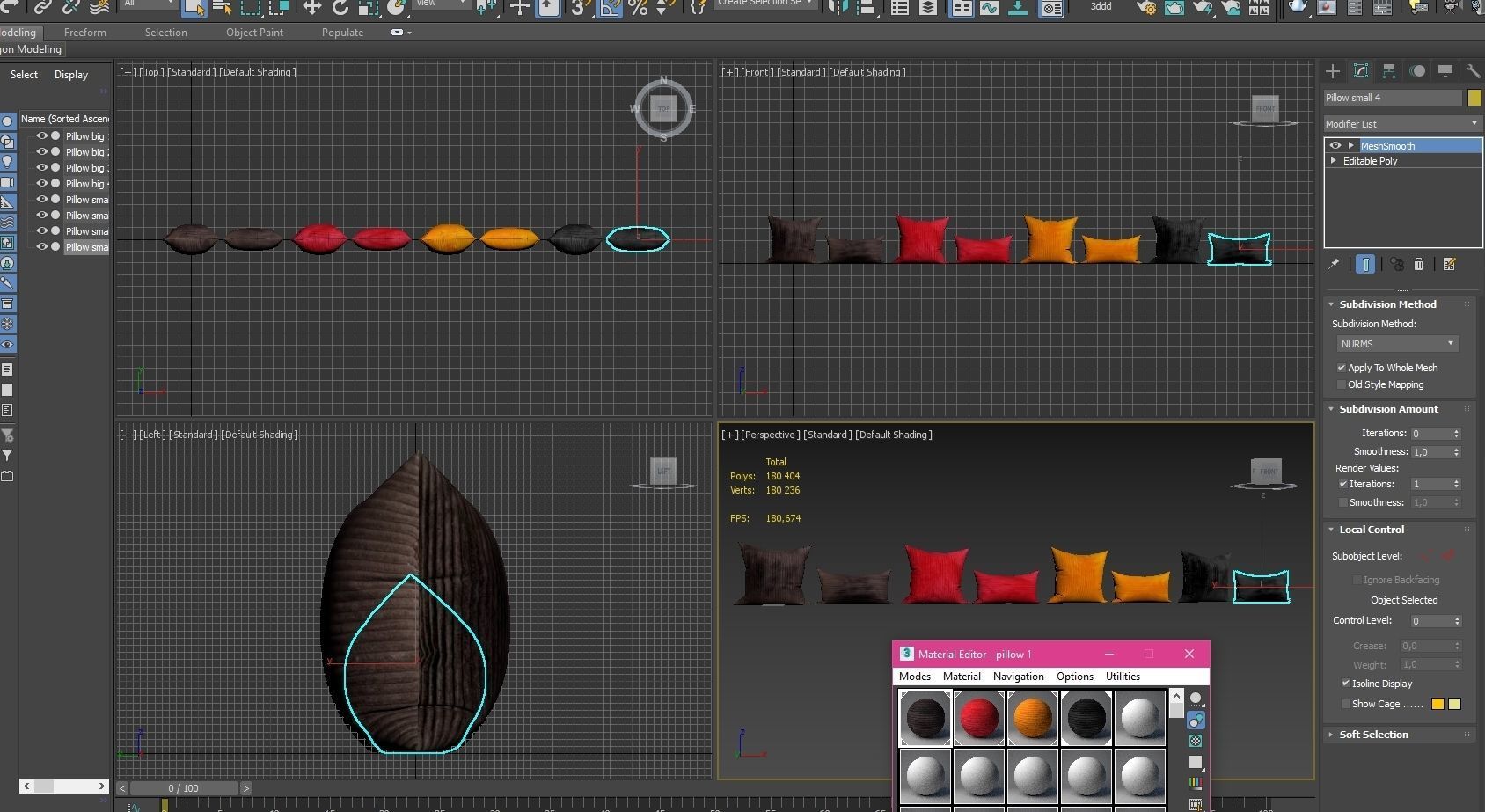Enable Old Style Mapping checkbox
This screenshot has width=1485, height=812.
point(1342,384)
